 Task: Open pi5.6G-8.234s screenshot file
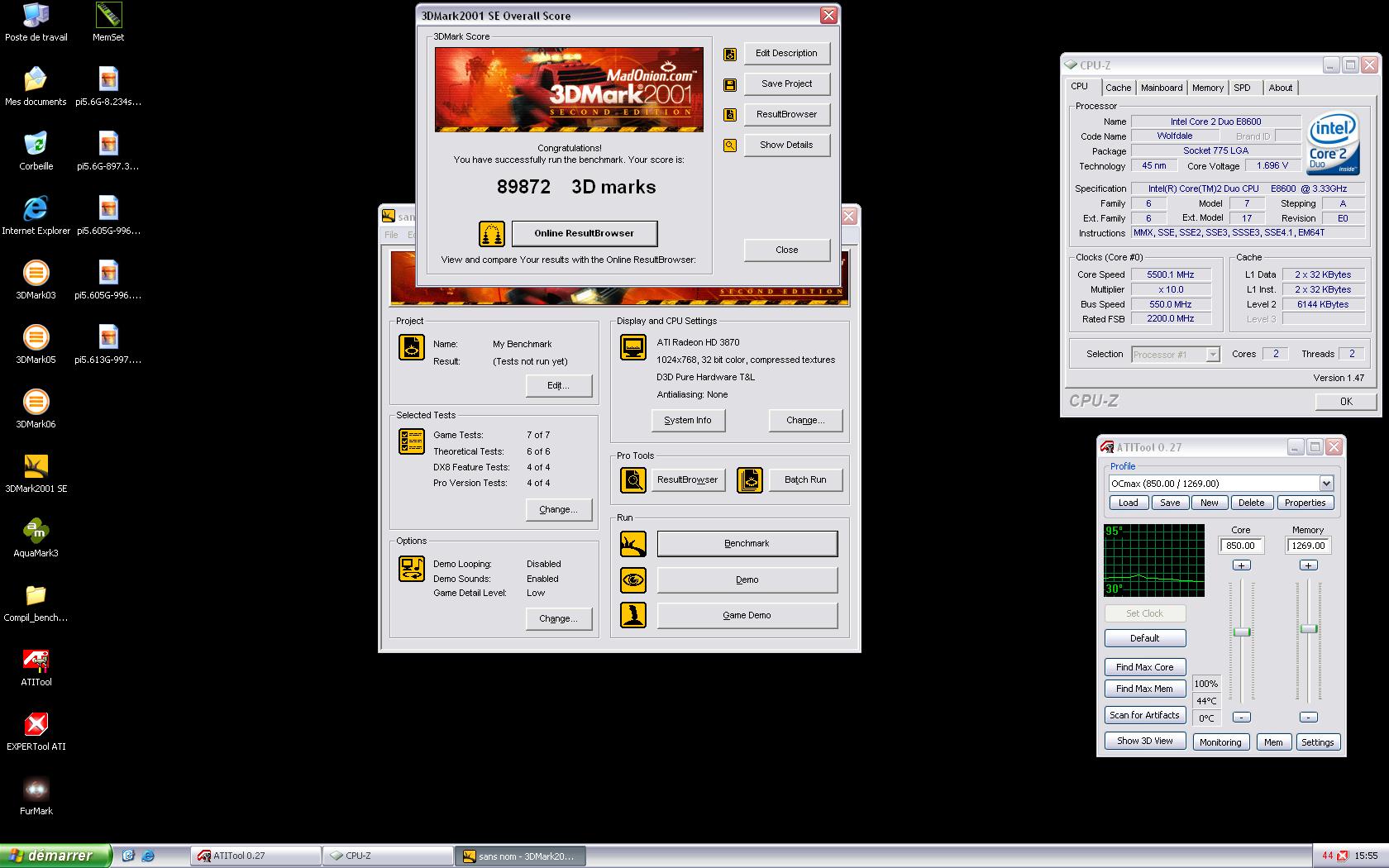[x=108, y=87]
